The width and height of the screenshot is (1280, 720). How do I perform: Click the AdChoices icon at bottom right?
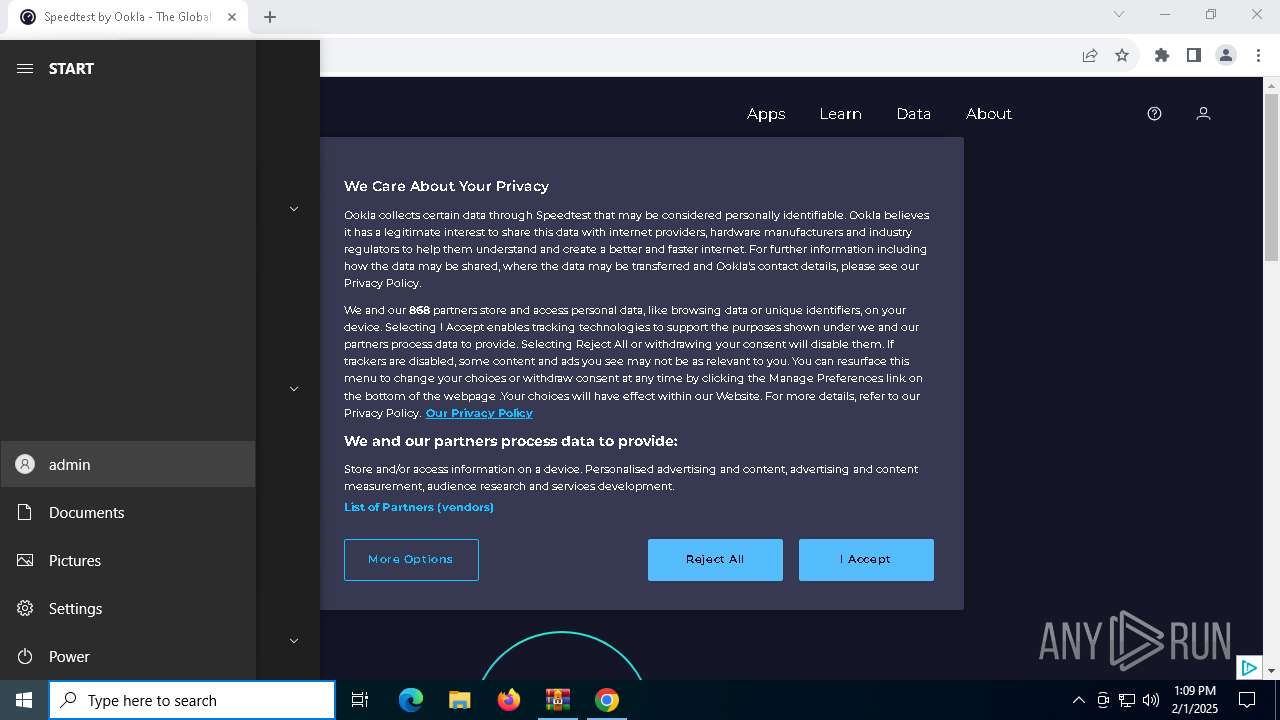coord(1249,668)
